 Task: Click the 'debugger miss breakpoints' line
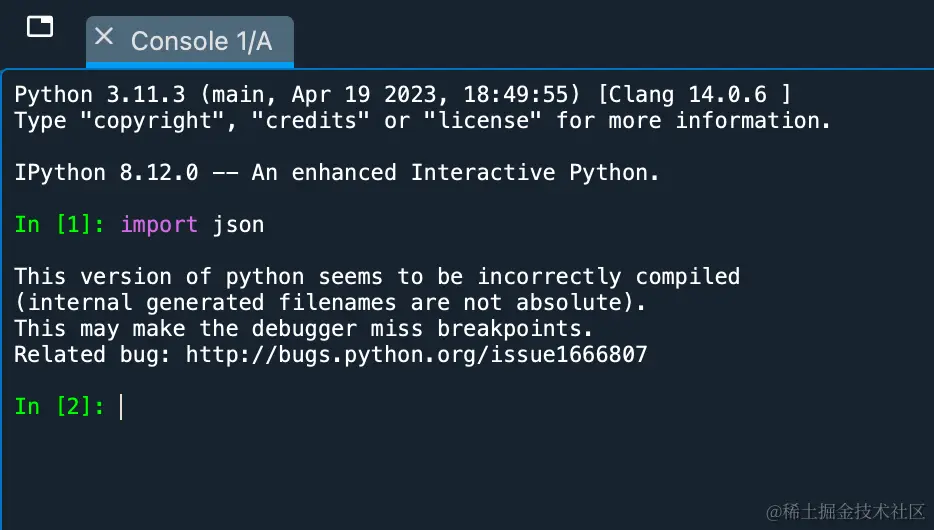[x=304, y=329]
